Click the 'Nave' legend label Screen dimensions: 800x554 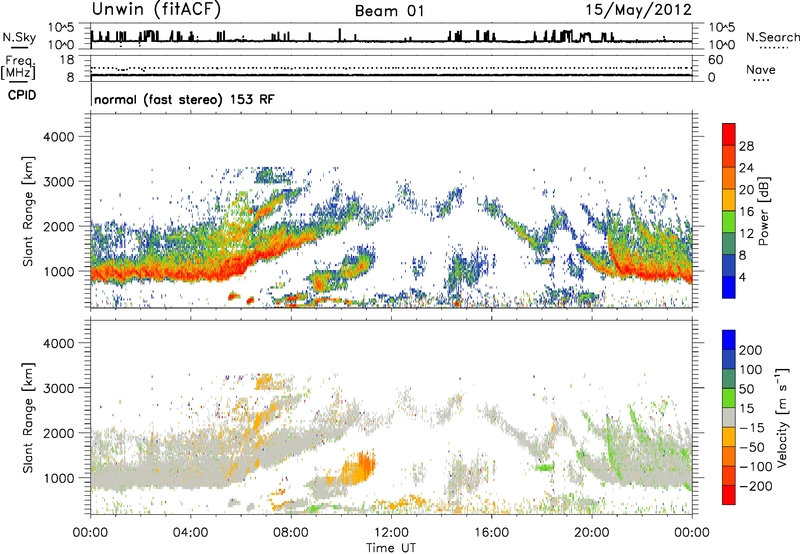coord(761,69)
